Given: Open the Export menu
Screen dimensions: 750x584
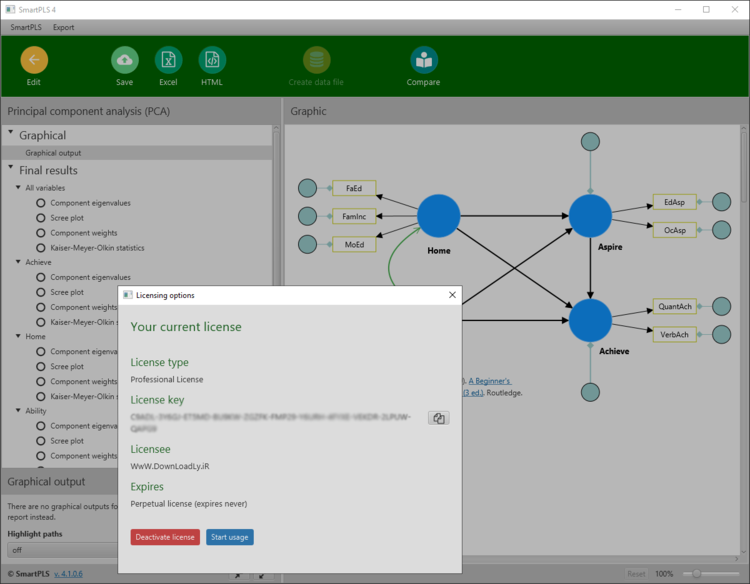Looking at the screenshot, I should click(x=63, y=27).
